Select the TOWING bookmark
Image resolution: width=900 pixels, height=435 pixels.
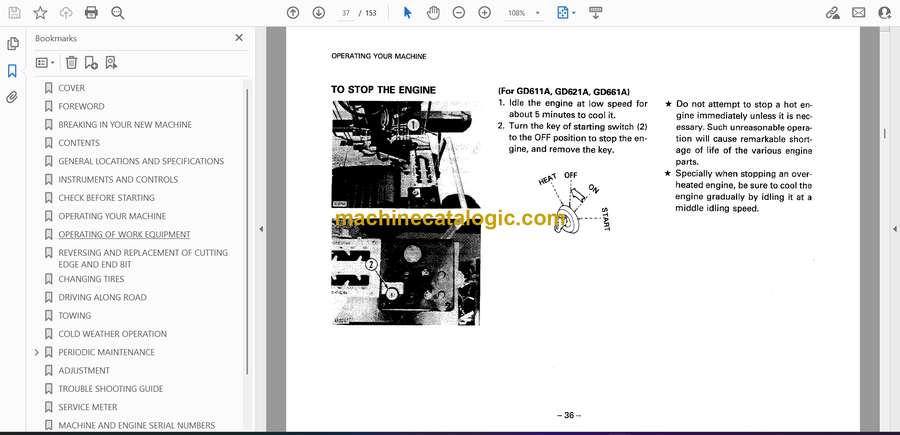(75, 316)
